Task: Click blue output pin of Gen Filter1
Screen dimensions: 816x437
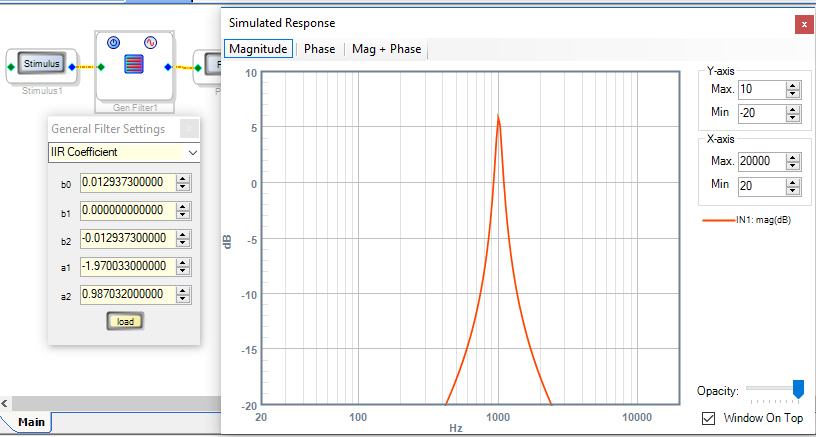Action: tap(167, 67)
